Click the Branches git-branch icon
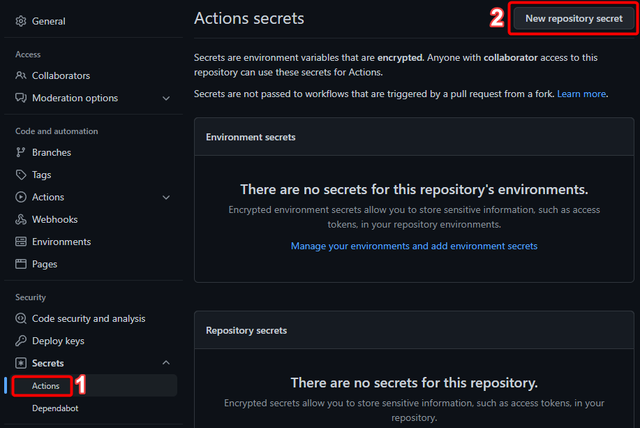 (x=21, y=152)
